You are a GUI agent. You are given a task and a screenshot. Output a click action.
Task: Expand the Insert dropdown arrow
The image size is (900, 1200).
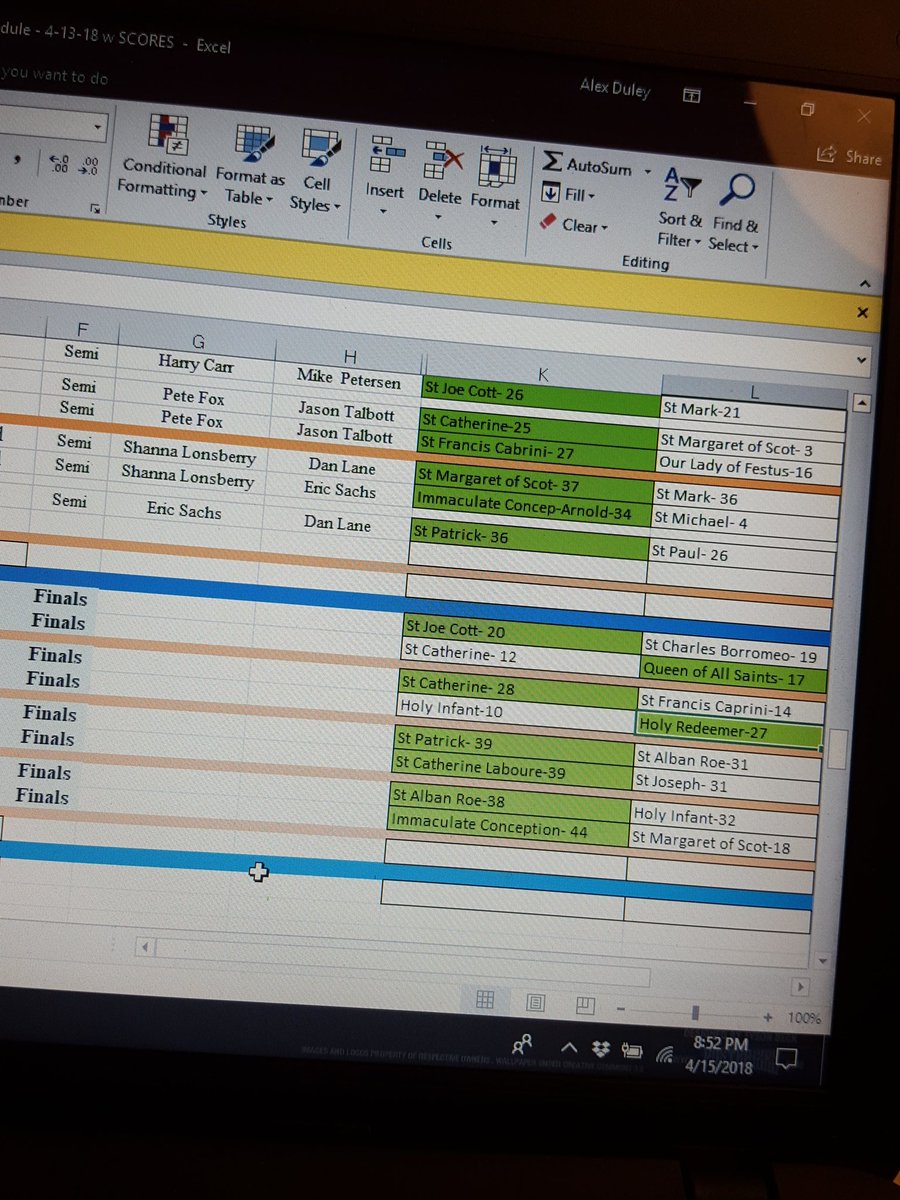click(384, 212)
